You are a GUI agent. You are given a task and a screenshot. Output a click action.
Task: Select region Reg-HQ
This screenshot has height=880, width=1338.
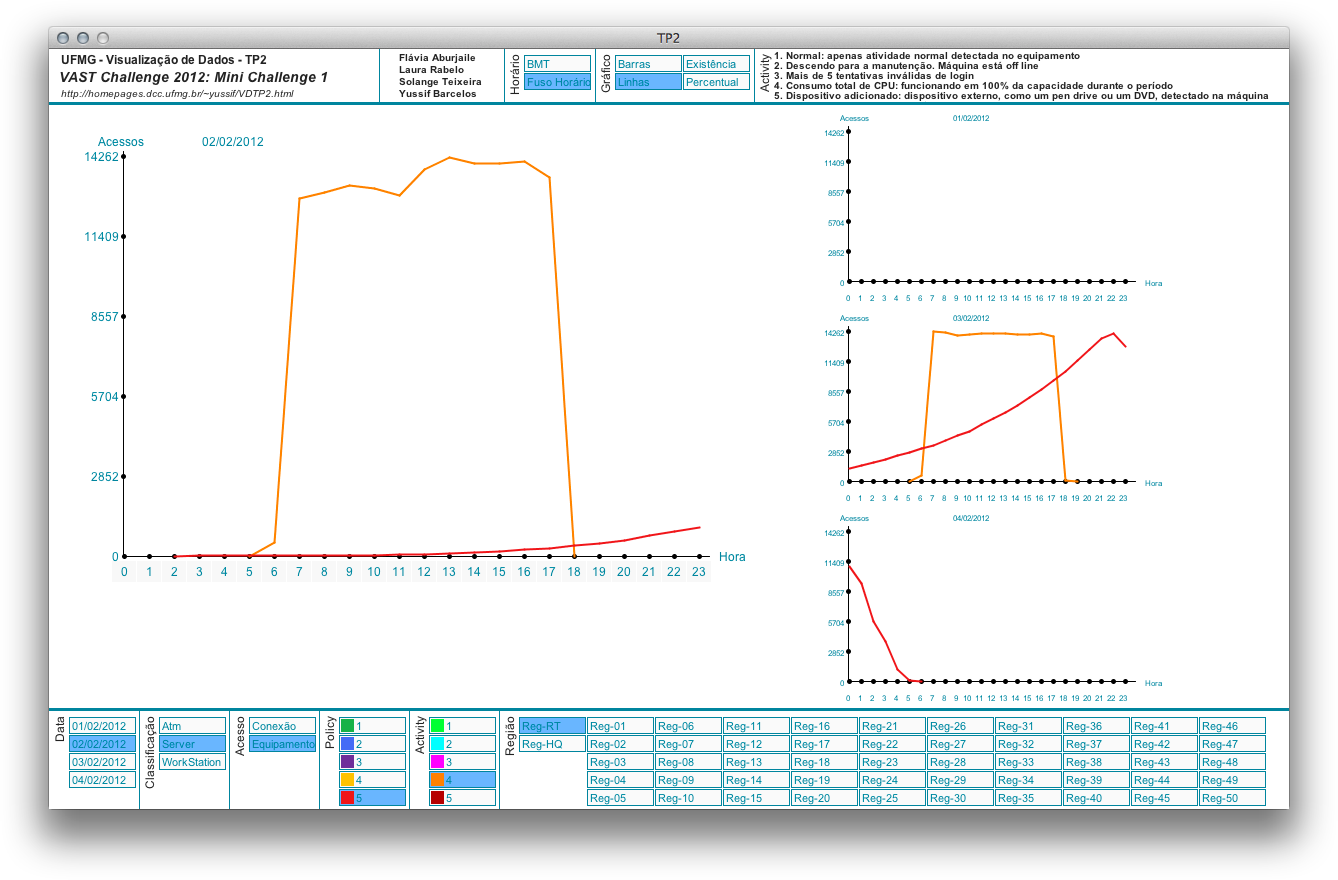(x=552, y=744)
